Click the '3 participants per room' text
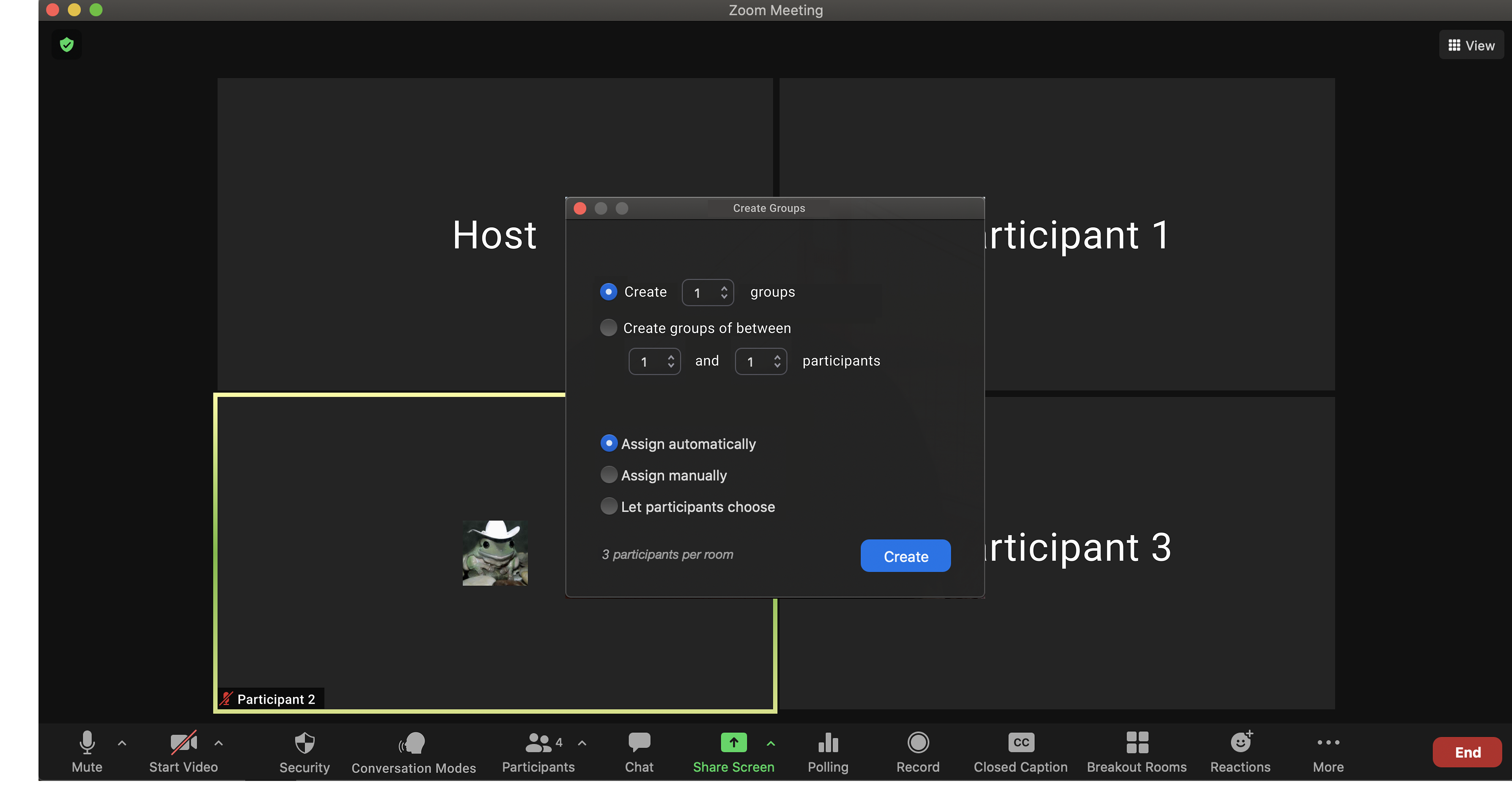This screenshot has height=795, width=1512. [x=667, y=555]
